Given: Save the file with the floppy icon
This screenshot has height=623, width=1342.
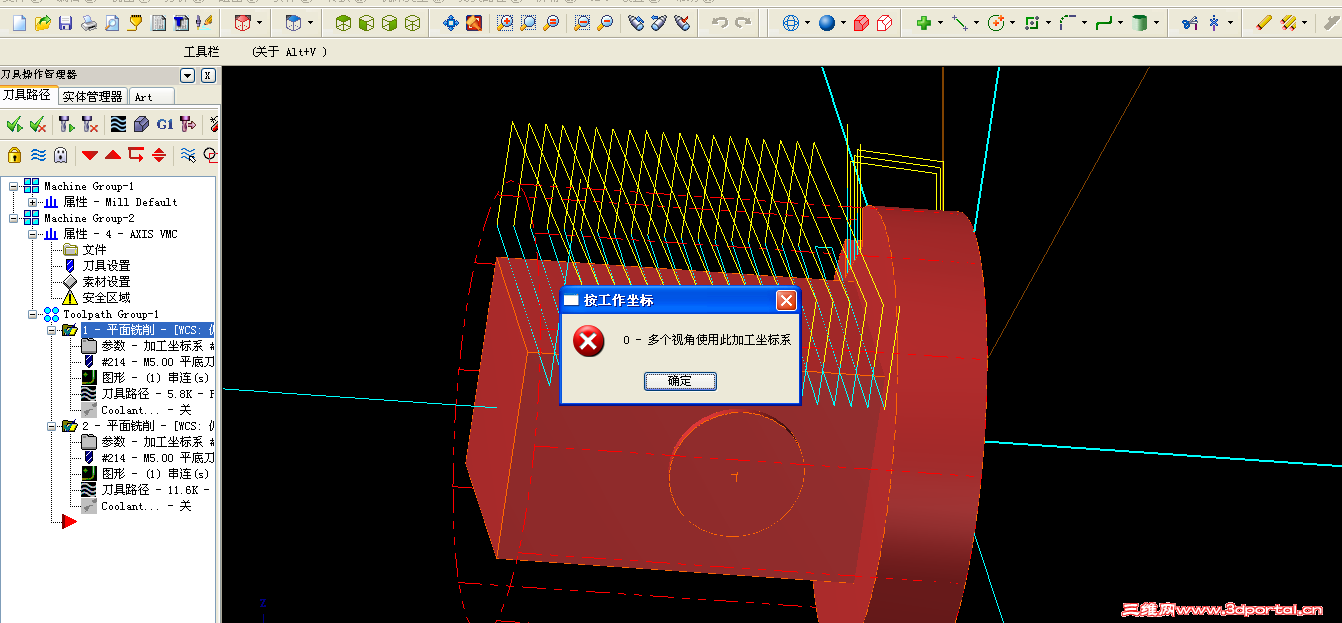Looking at the screenshot, I should tap(65, 22).
